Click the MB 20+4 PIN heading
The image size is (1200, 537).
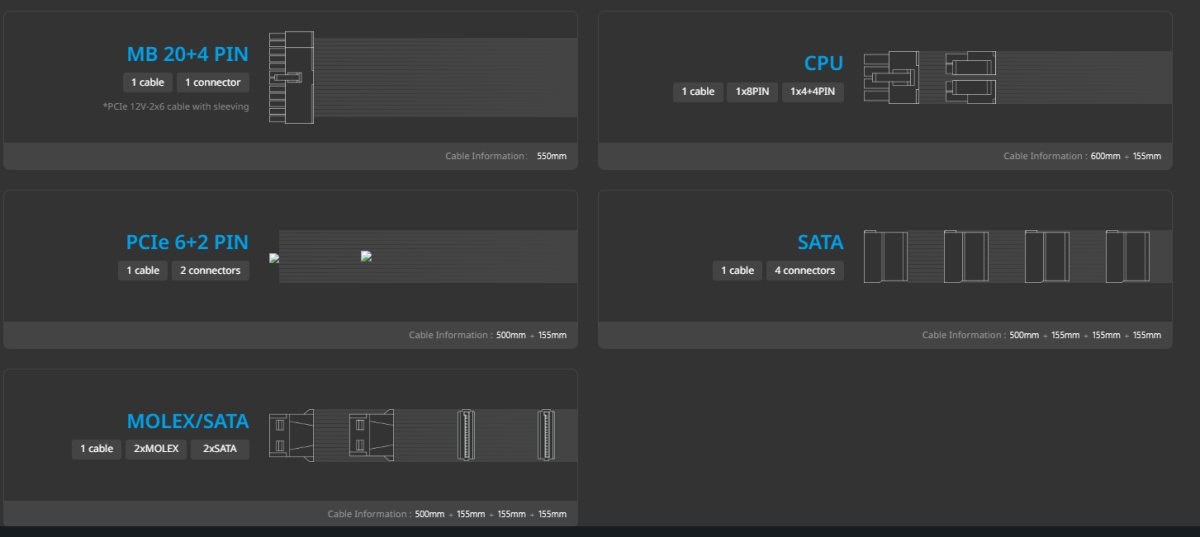187,54
